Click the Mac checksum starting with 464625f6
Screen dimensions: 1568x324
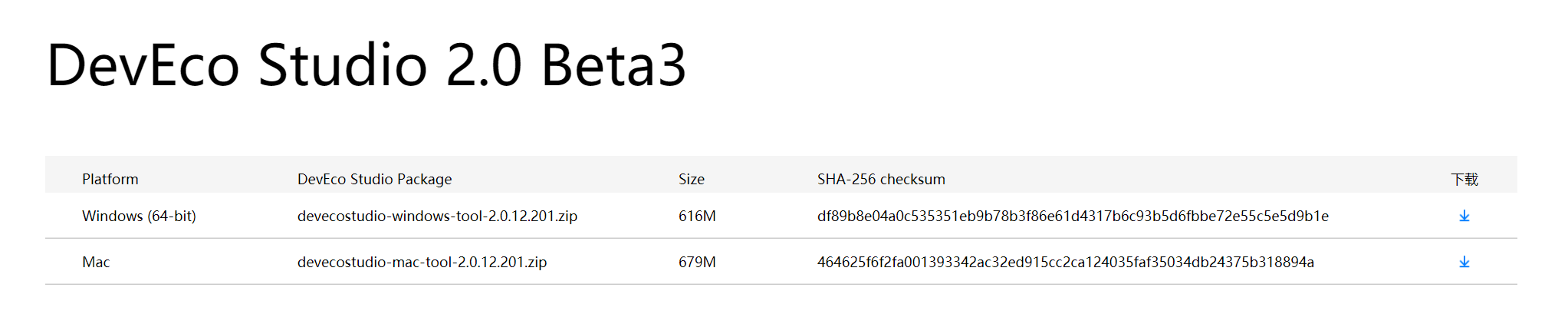tap(1065, 262)
